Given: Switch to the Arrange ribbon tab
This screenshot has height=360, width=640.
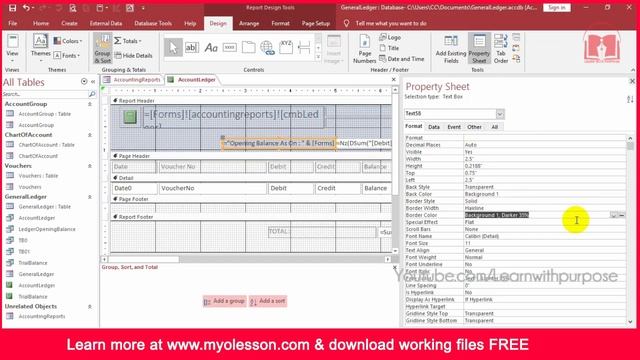Looking at the screenshot, I should click(x=249, y=23).
